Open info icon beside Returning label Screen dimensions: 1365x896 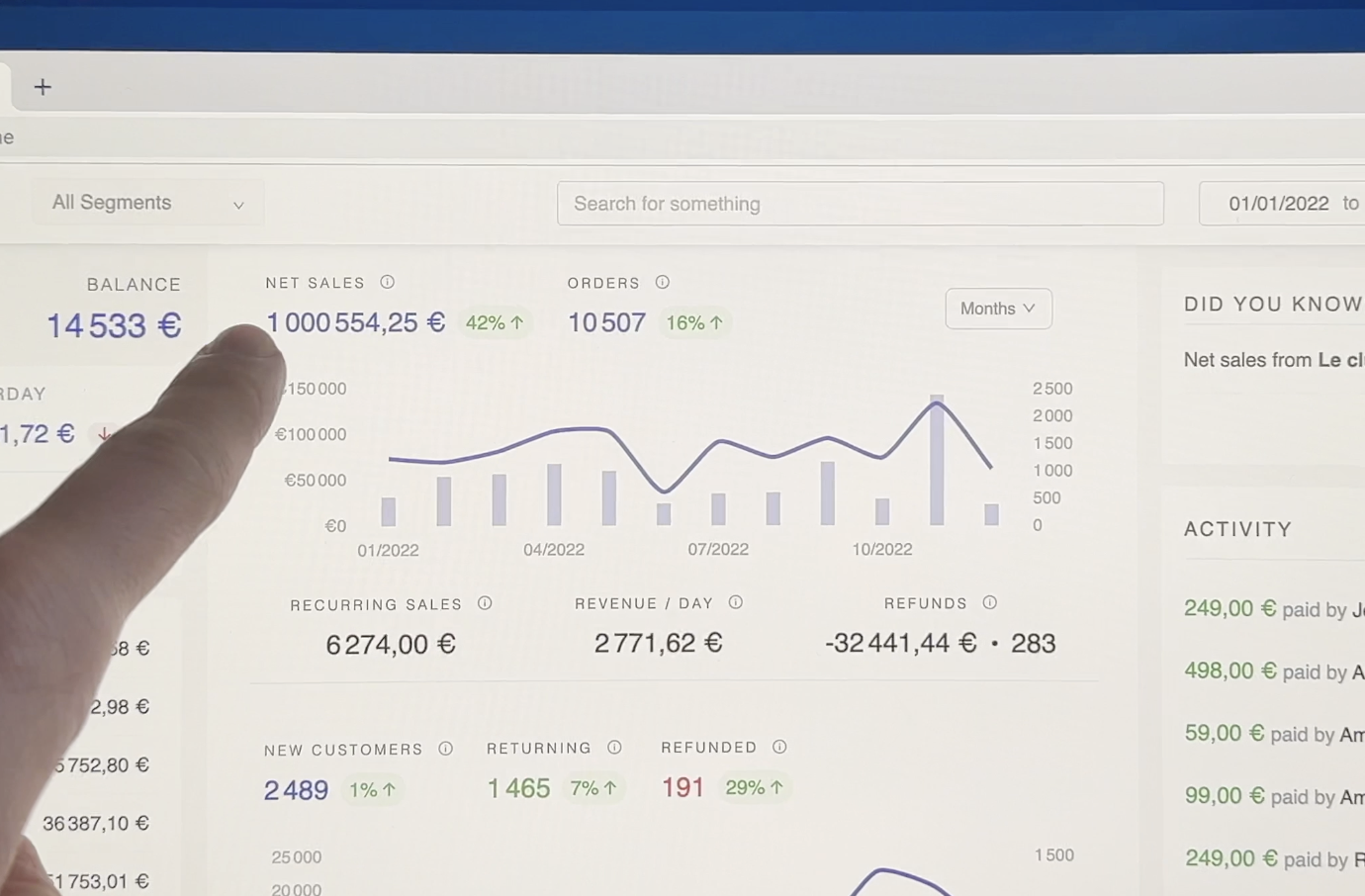tap(614, 748)
